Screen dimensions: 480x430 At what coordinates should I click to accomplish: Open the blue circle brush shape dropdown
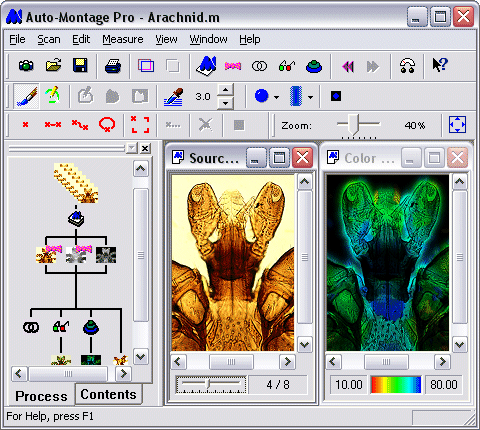pos(276,97)
